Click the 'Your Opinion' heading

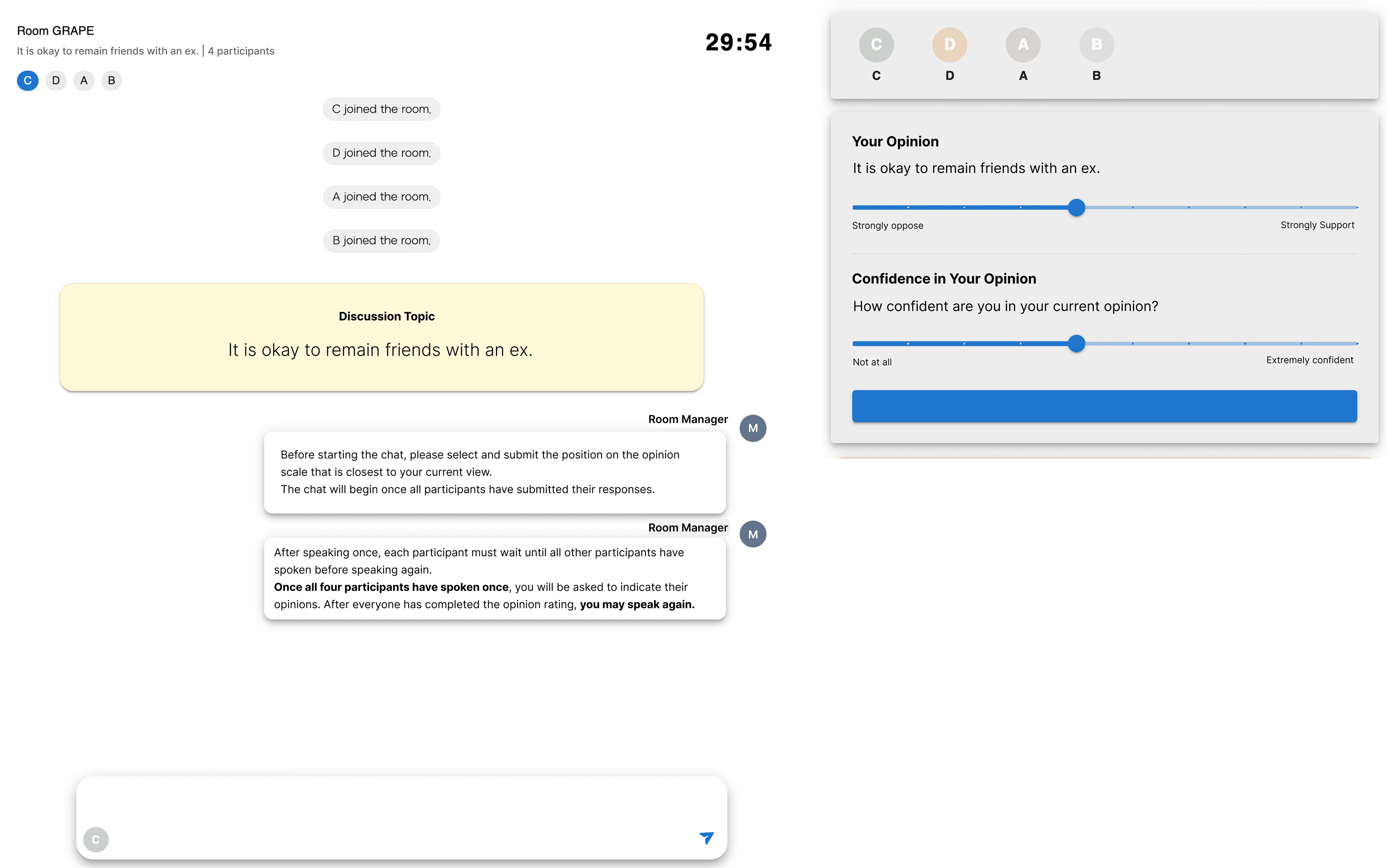pyautogui.click(x=895, y=141)
